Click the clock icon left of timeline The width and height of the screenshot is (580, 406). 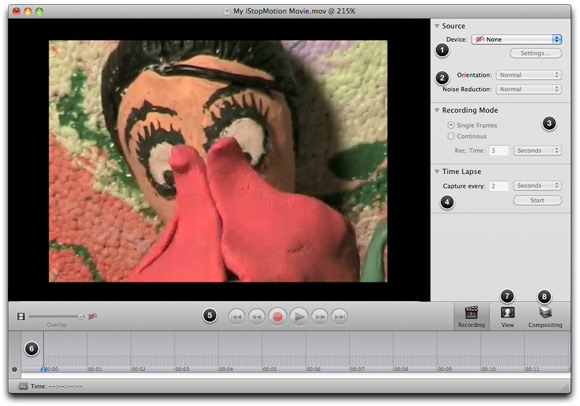click(14, 369)
